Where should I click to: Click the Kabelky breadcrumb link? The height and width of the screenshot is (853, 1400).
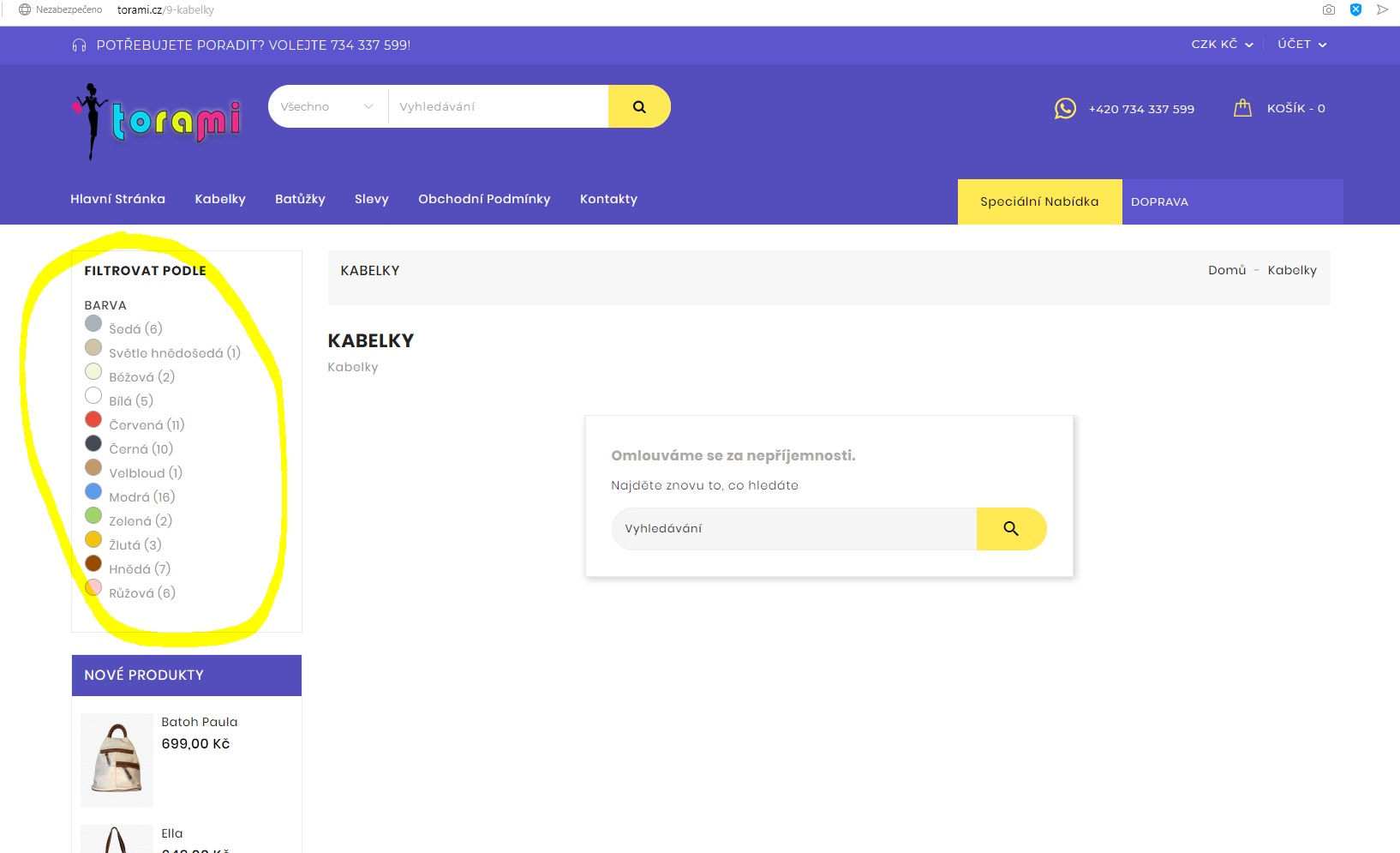[1292, 270]
